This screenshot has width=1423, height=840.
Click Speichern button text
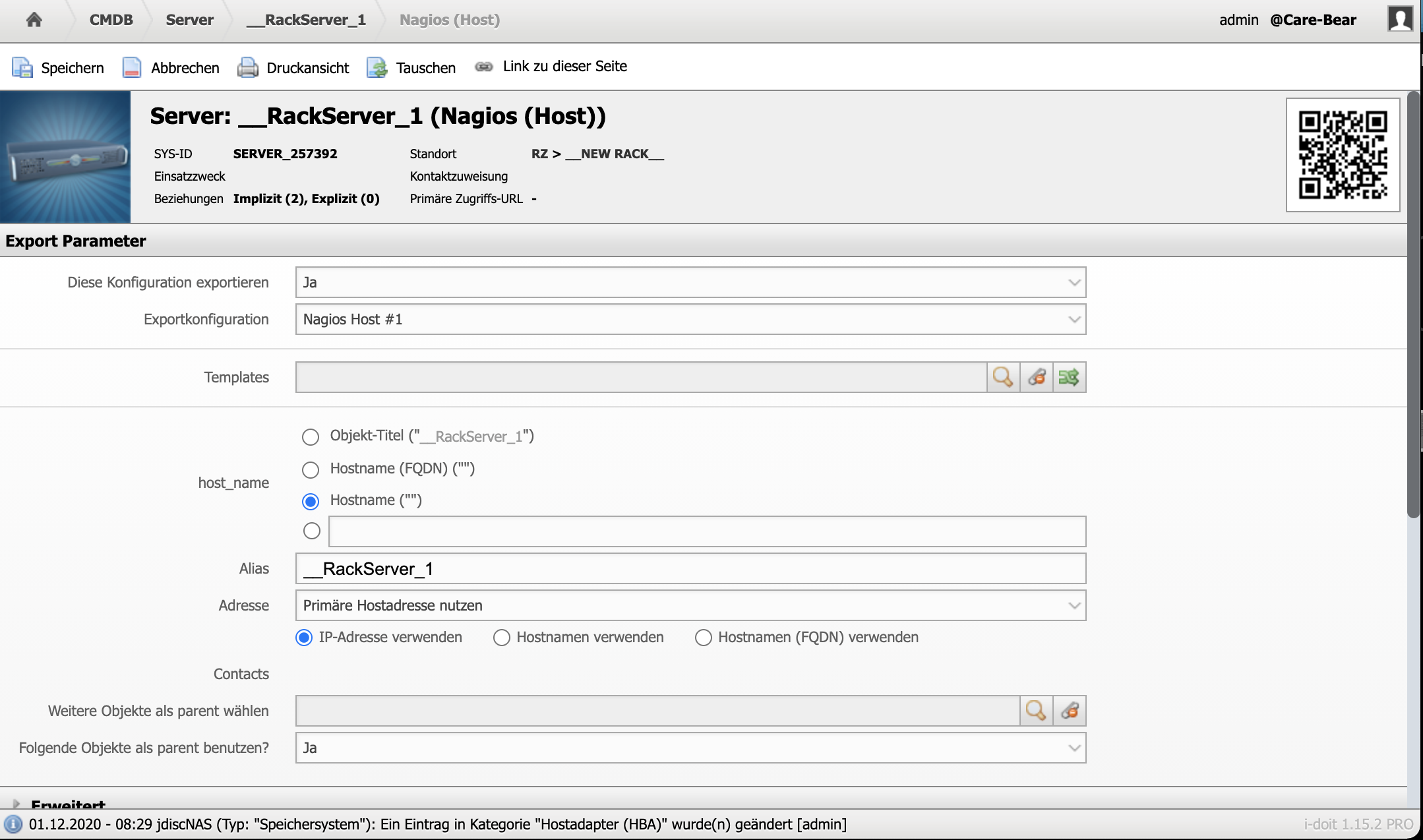(73, 68)
